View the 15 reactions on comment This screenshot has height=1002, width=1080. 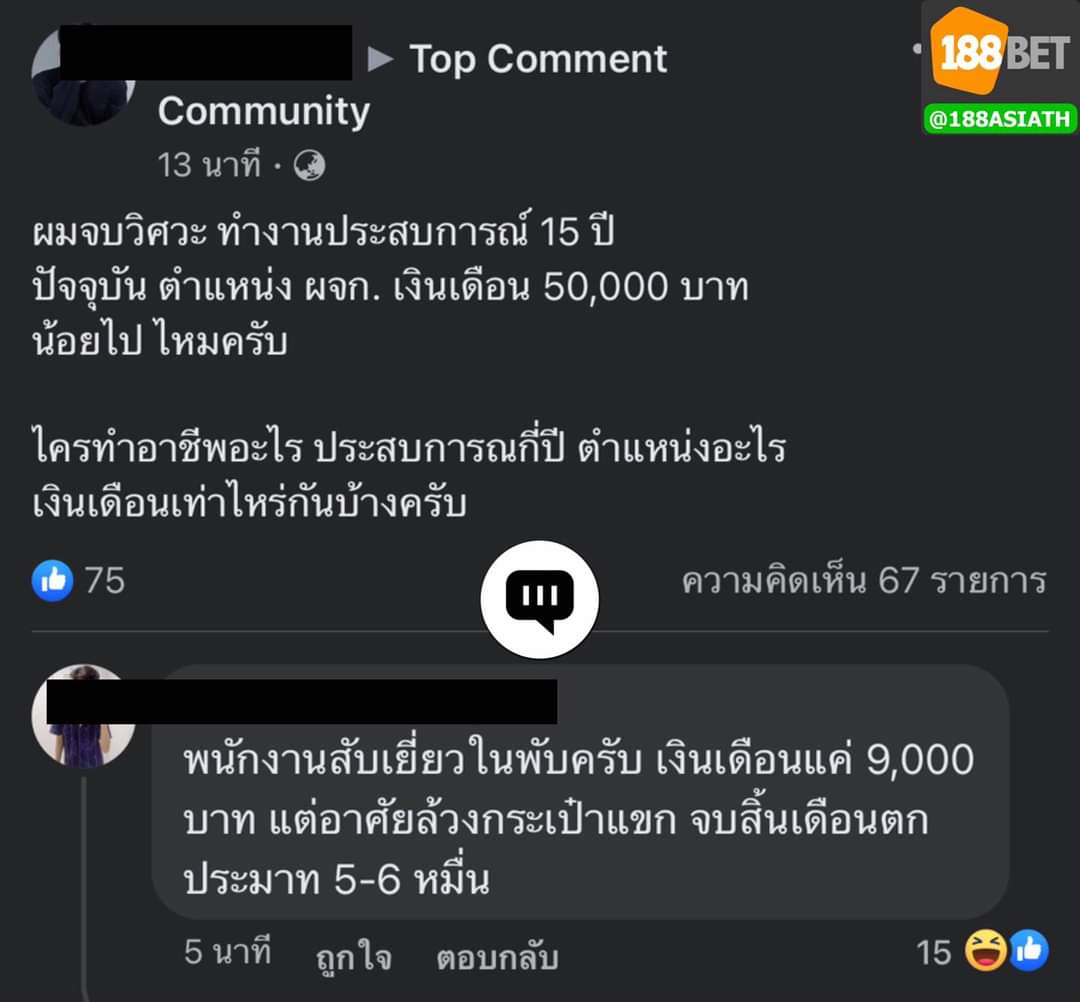point(933,953)
